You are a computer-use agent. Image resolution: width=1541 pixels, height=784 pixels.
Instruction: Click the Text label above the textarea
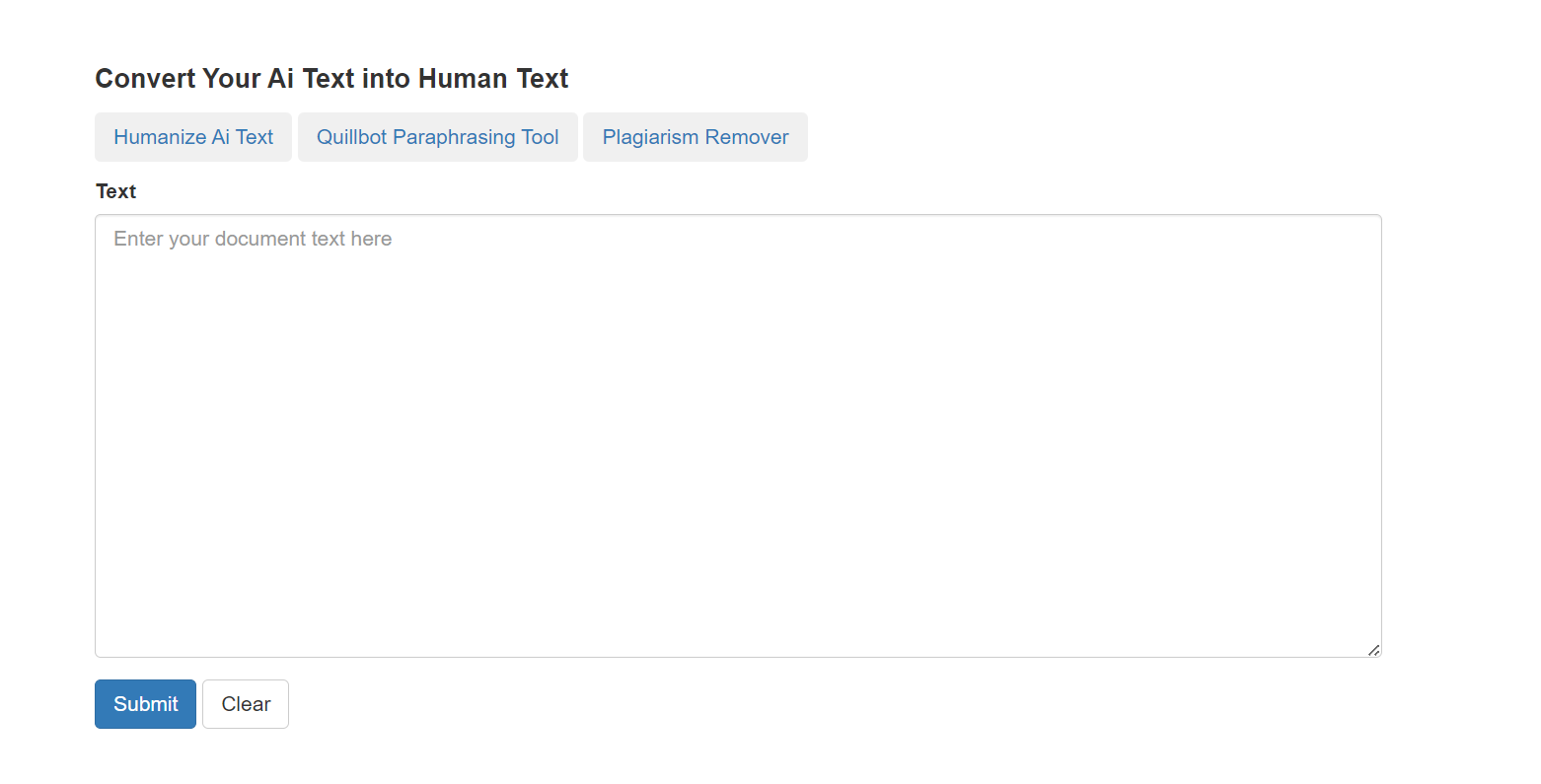click(x=115, y=190)
